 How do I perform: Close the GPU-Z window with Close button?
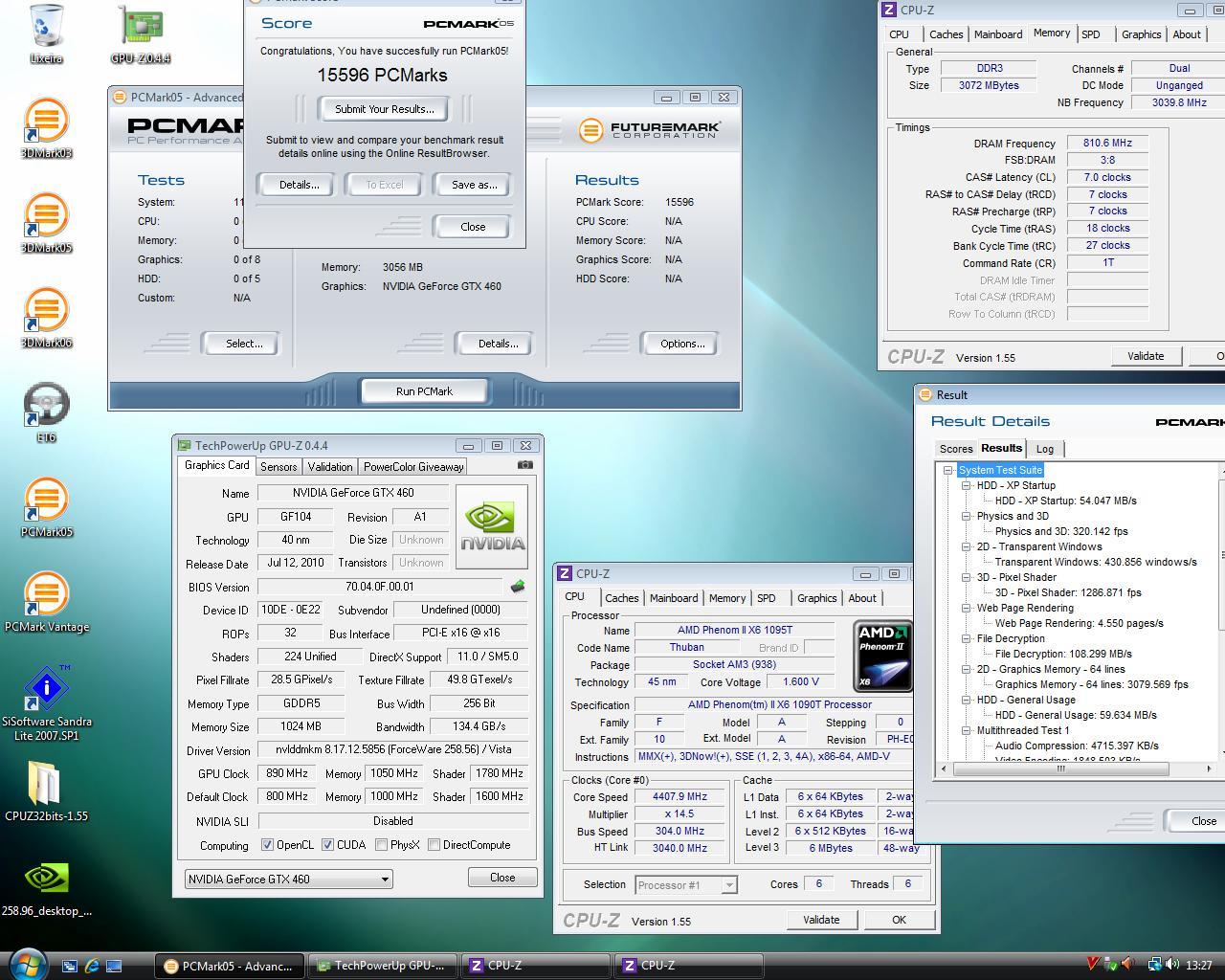point(502,878)
